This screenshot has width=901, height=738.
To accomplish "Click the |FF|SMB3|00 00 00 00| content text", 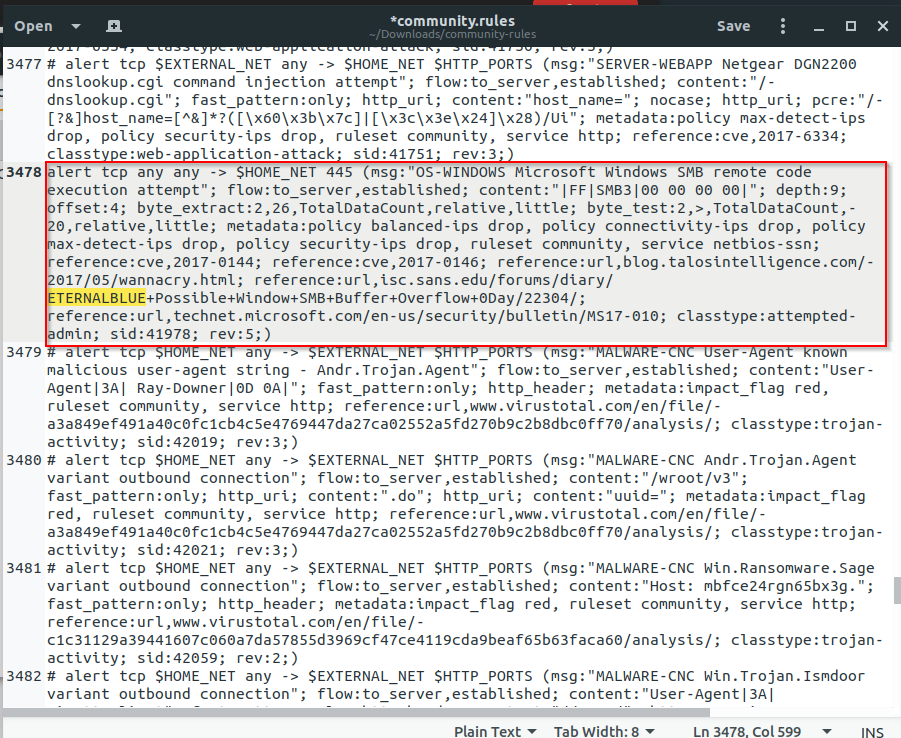I will point(654,190).
